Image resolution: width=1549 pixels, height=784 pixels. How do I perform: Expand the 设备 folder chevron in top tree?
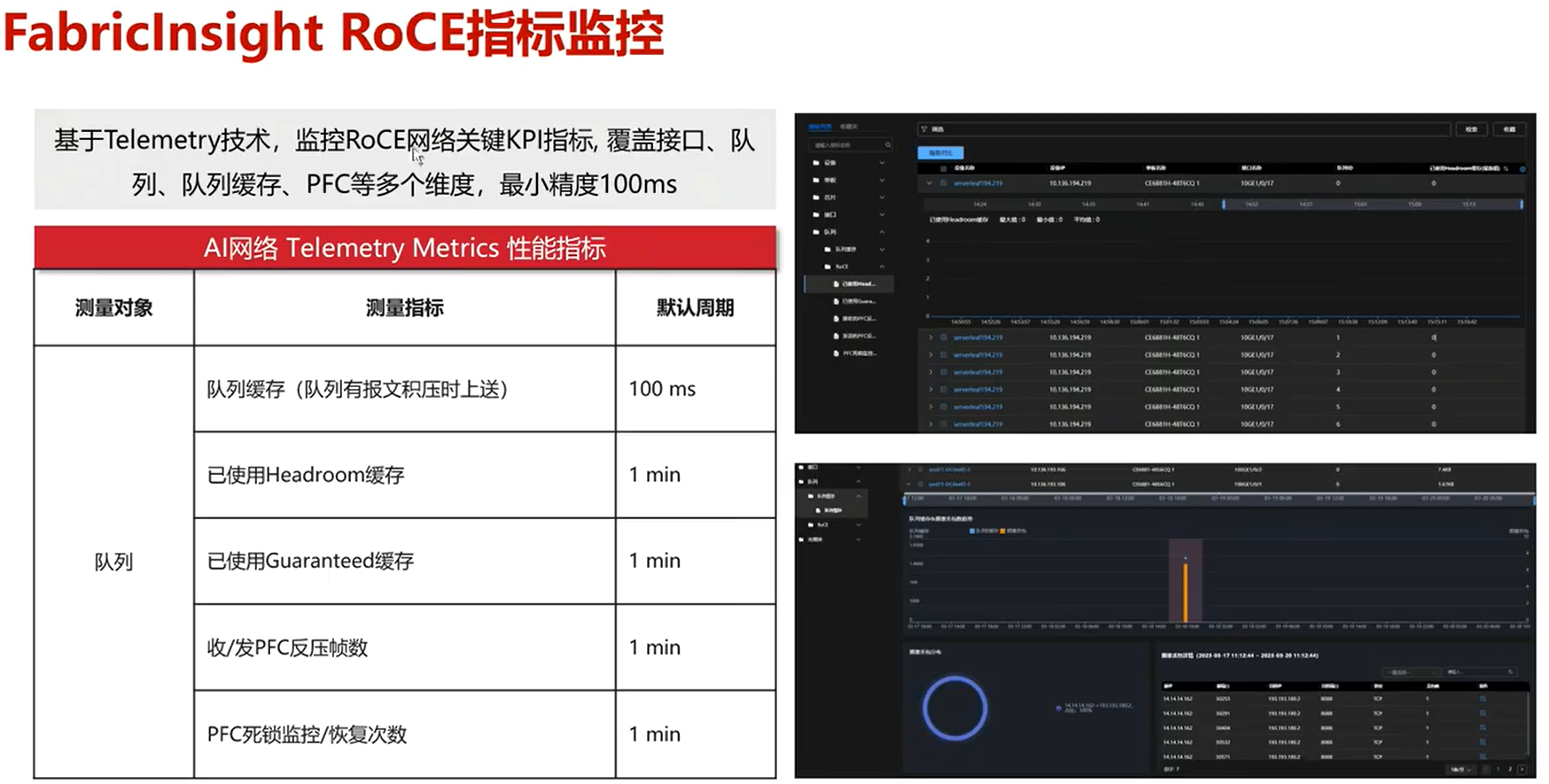click(x=882, y=162)
